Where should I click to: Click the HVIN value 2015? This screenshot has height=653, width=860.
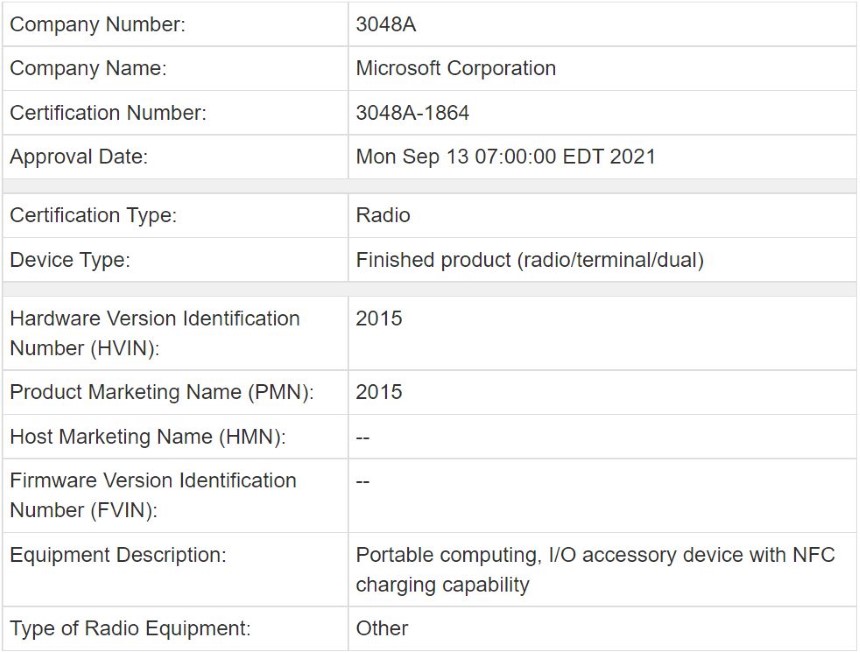tap(379, 319)
